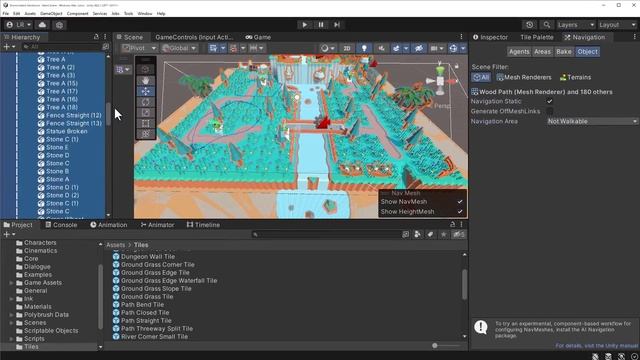The image size is (640, 360).
Task: Select the Transform tool in scene toolbar
Action: pos(145,134)
